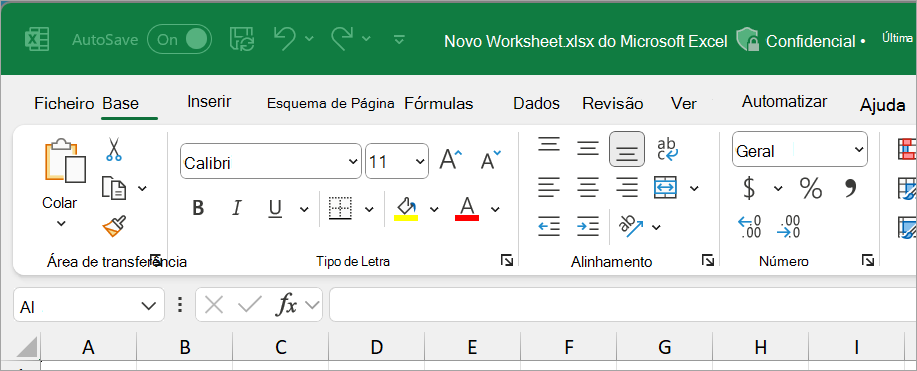Open Merge options dropdown arrow
Image resolution: width=917 pixels, height=371 pixels.
coord(694,188)
